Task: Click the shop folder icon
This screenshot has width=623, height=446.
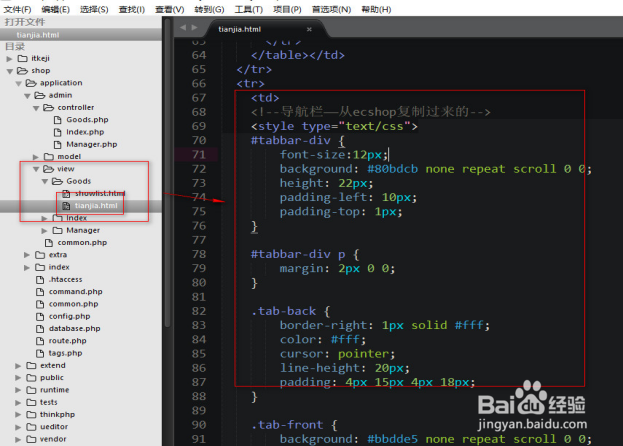Action: 23,71
